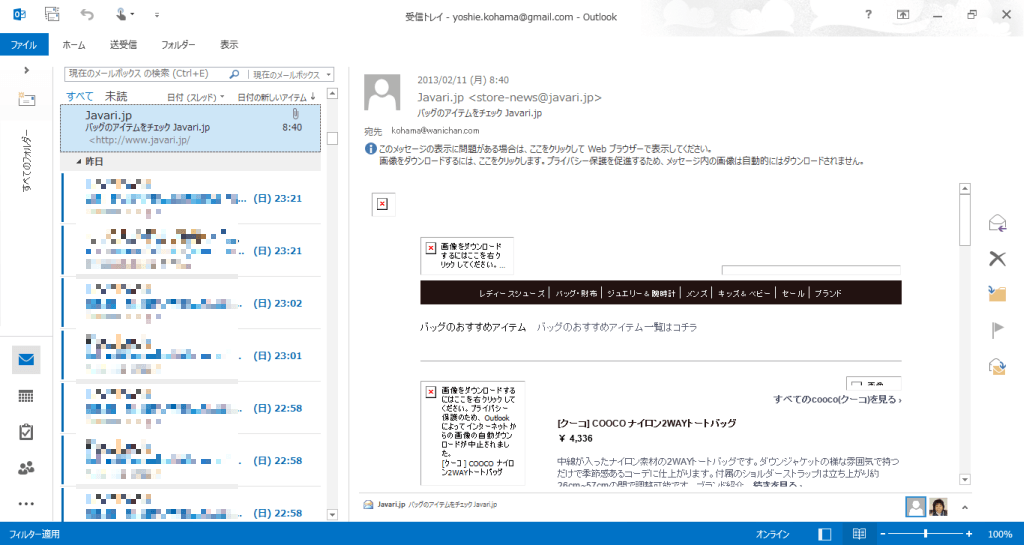
Task: Click sender contact photo placeholder in header
Action: click(382, 92)
